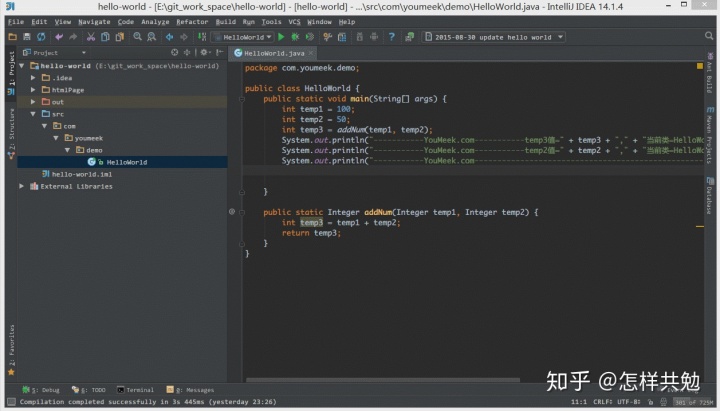This screenshot has height=411, width=720.
Task: Hide the Project panel with the hide icon
Action: click(x=220, y=53)
